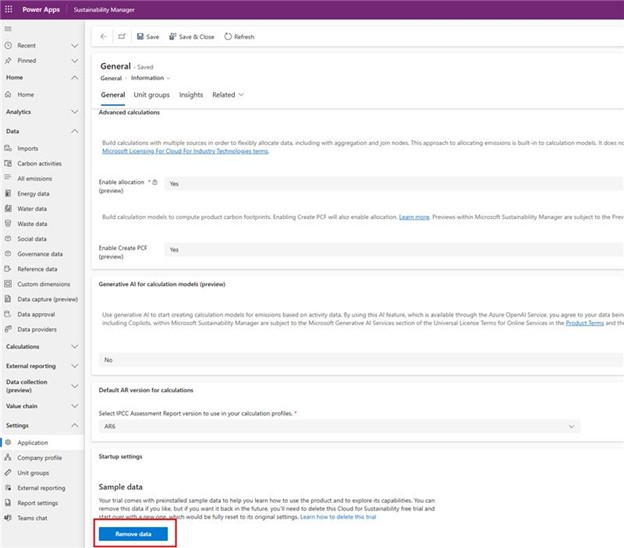Expand the Value chain group chevron
The image size is (624, 548).
tap(74, 406)
